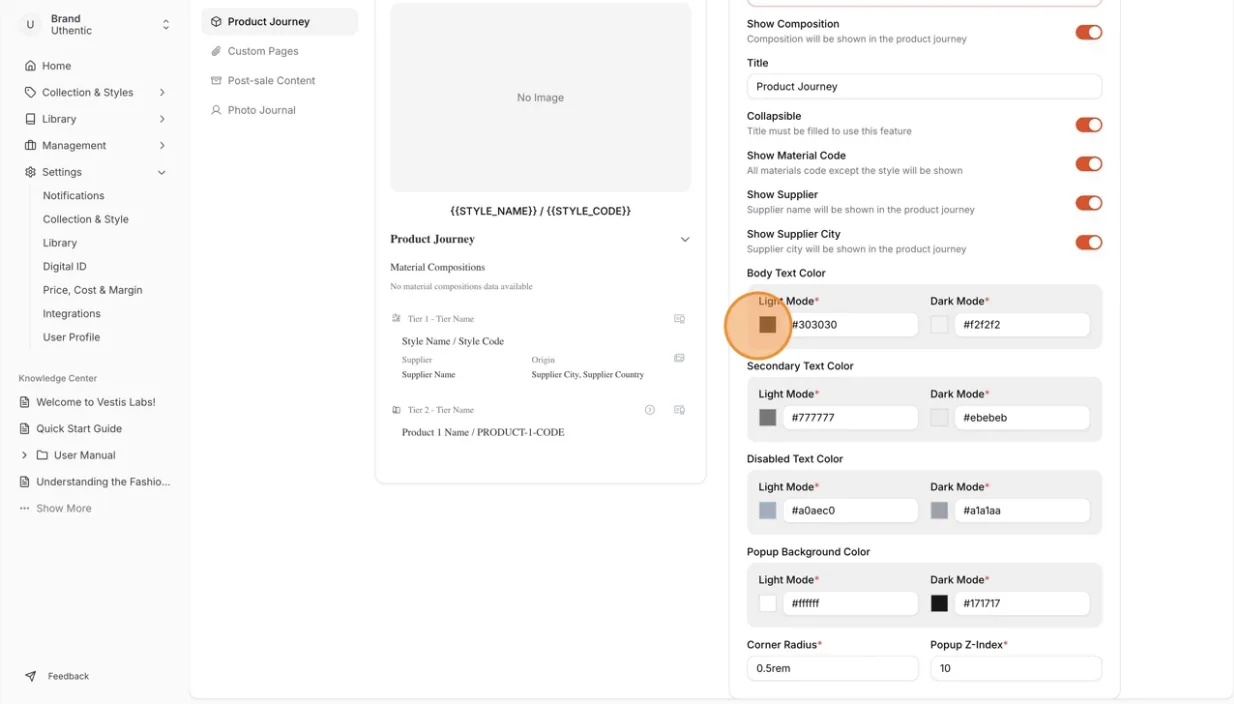The height and width of the screenshot is (704, 1234).
Task: Click the Show More ellipsis icon
Action: pyautogui.click(x=25, y=508)
